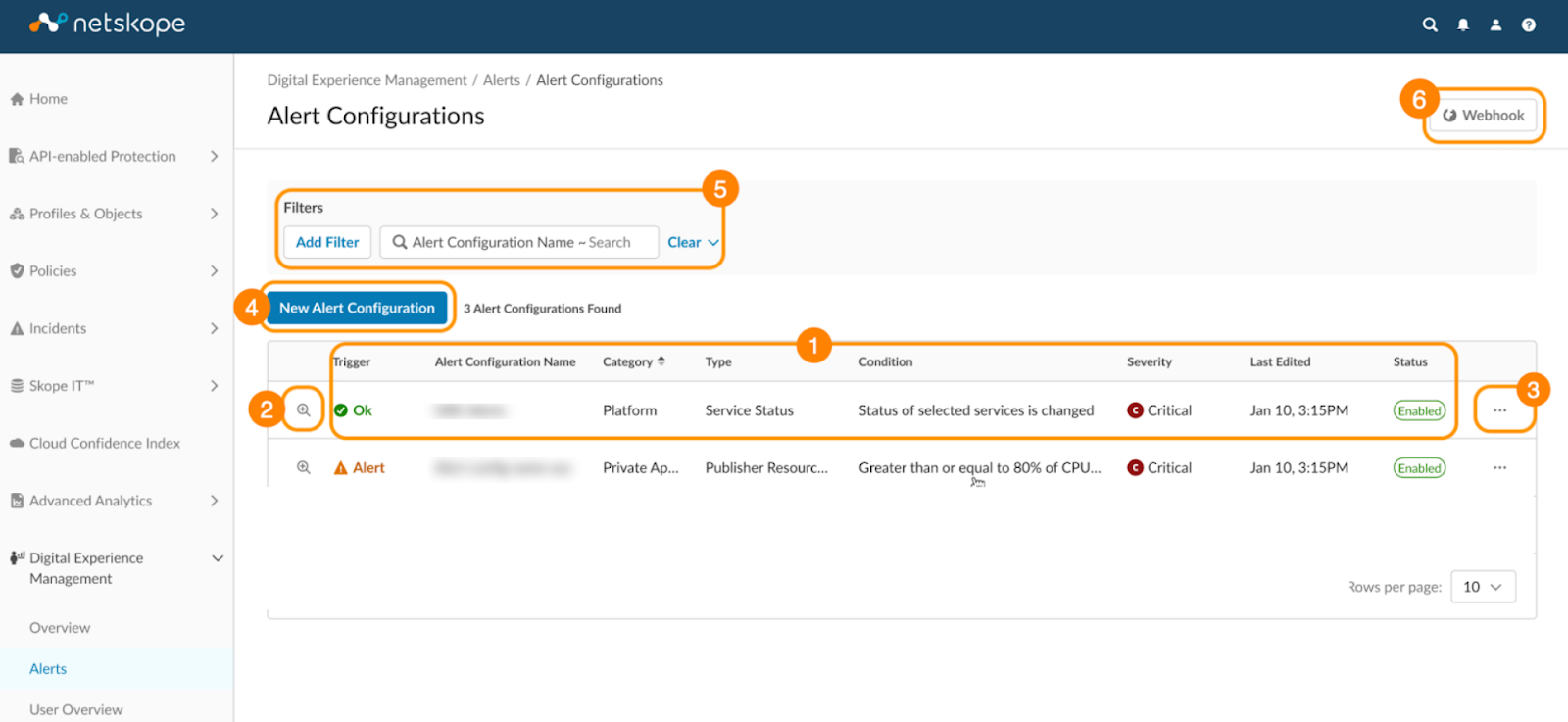The width and height of the screenshot is (1568, 722).
Task: Click the Policies shield icon
Action: click(x=17, y=271)
